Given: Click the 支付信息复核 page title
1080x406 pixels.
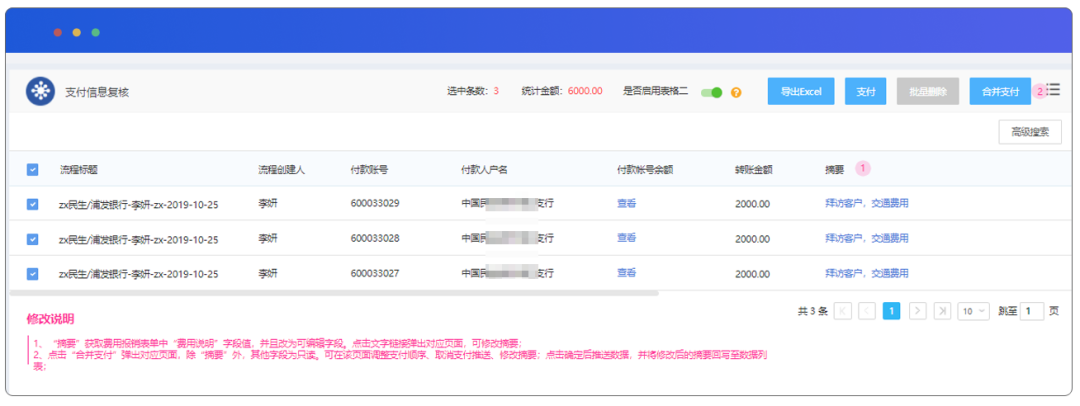Looking at the screenshot, I should 97,92.
